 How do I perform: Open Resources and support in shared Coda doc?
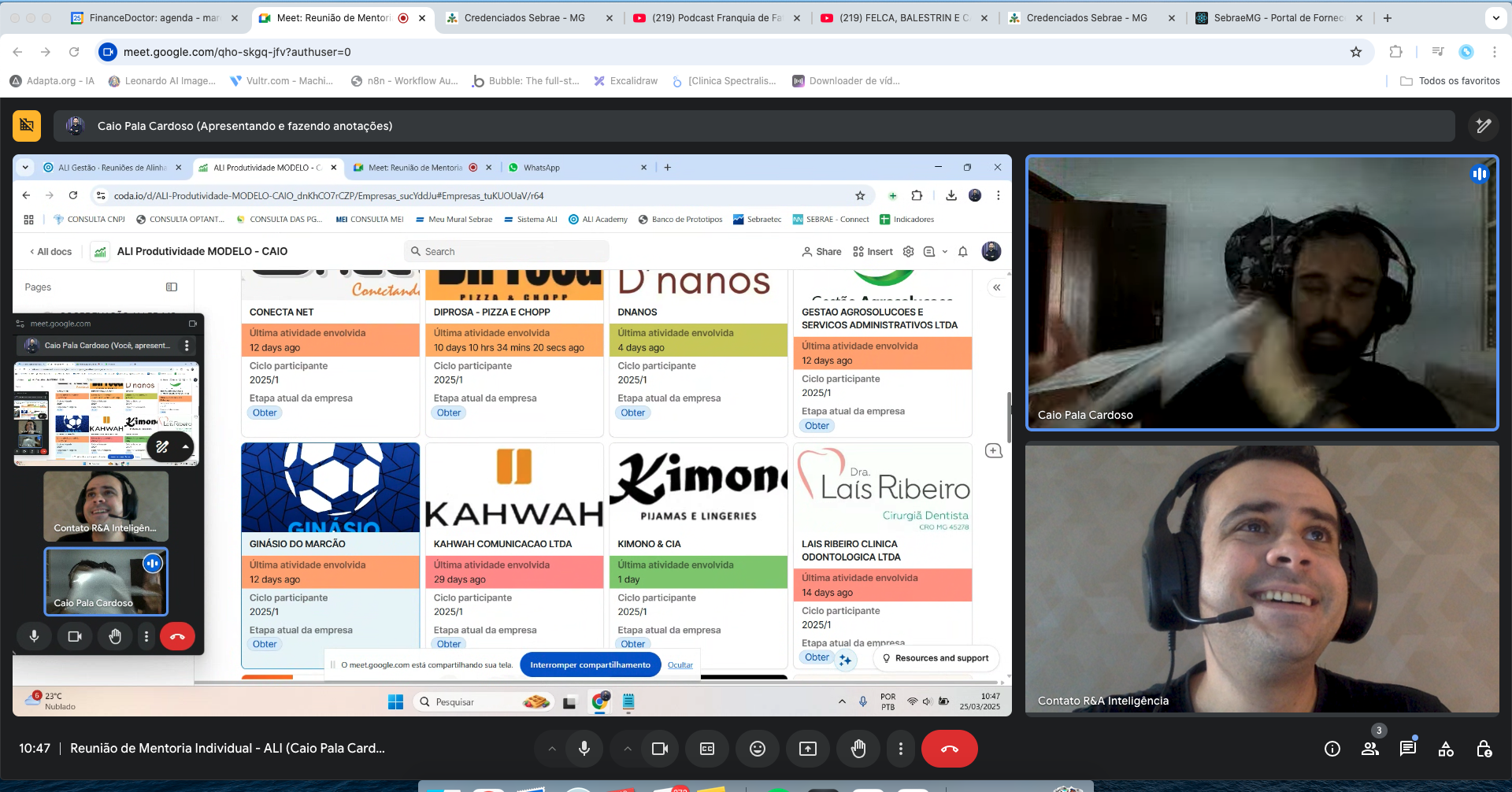tap(936, 658)
